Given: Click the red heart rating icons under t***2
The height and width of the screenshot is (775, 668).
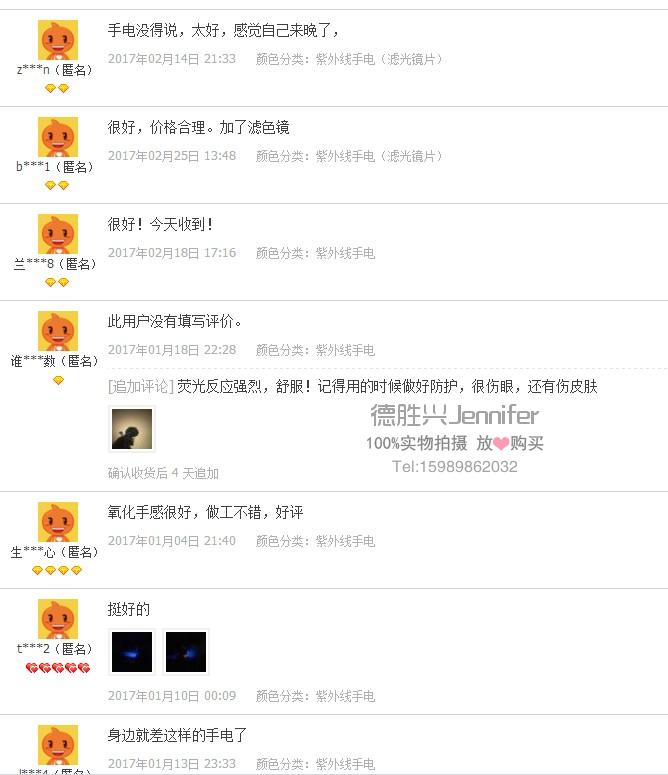Looking at the screenshot, I should click(58, 668).
